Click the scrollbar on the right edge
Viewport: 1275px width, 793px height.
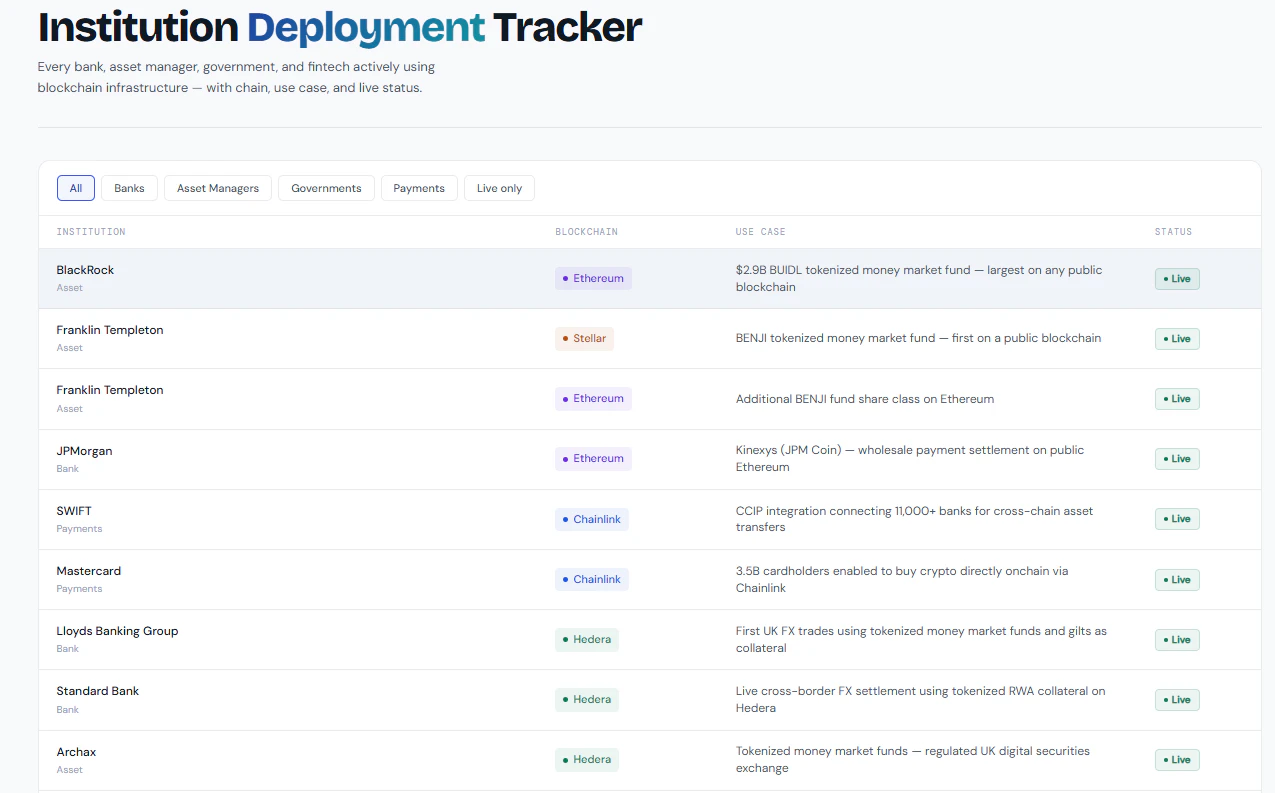[1268, 400]
